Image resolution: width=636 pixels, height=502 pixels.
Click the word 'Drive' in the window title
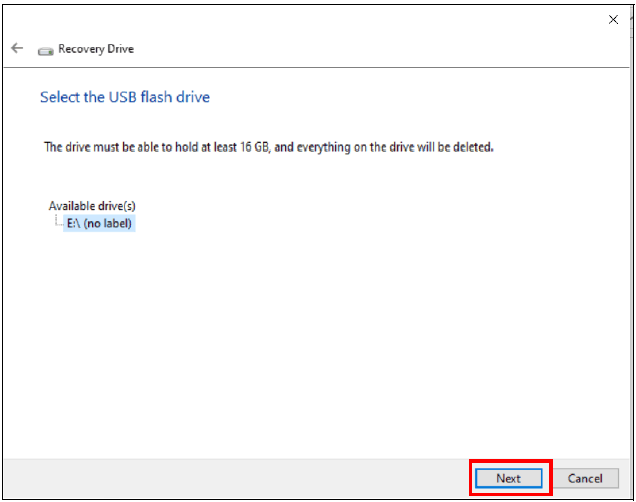(119, 49)
